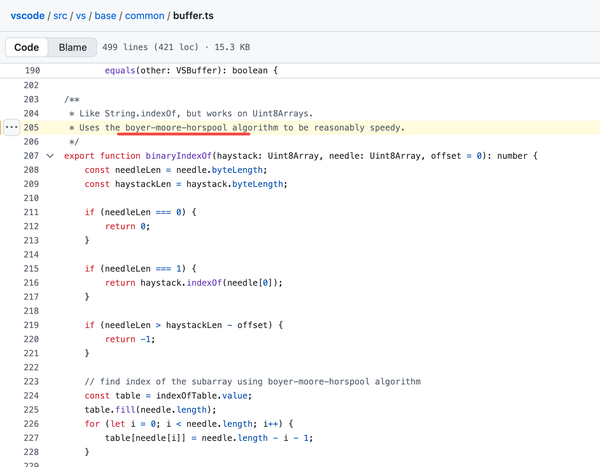Viewport: 600px width, 467px height.
Task: Click 'Like String.indexOf' comment on line 204
Action: coord(128,113)
